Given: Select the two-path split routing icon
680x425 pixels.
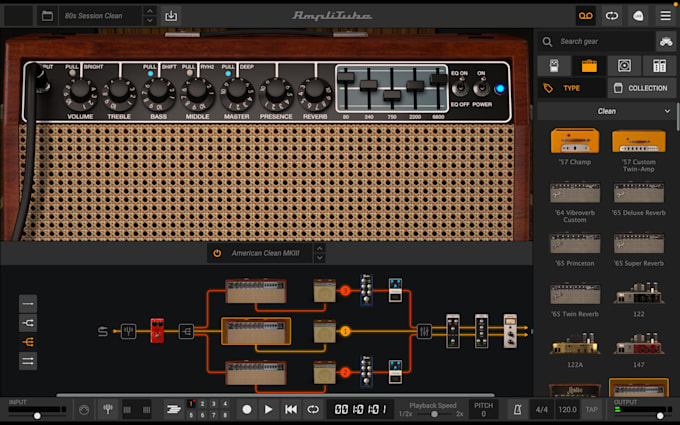Looking at the screenshot, I should pos(28,323).
